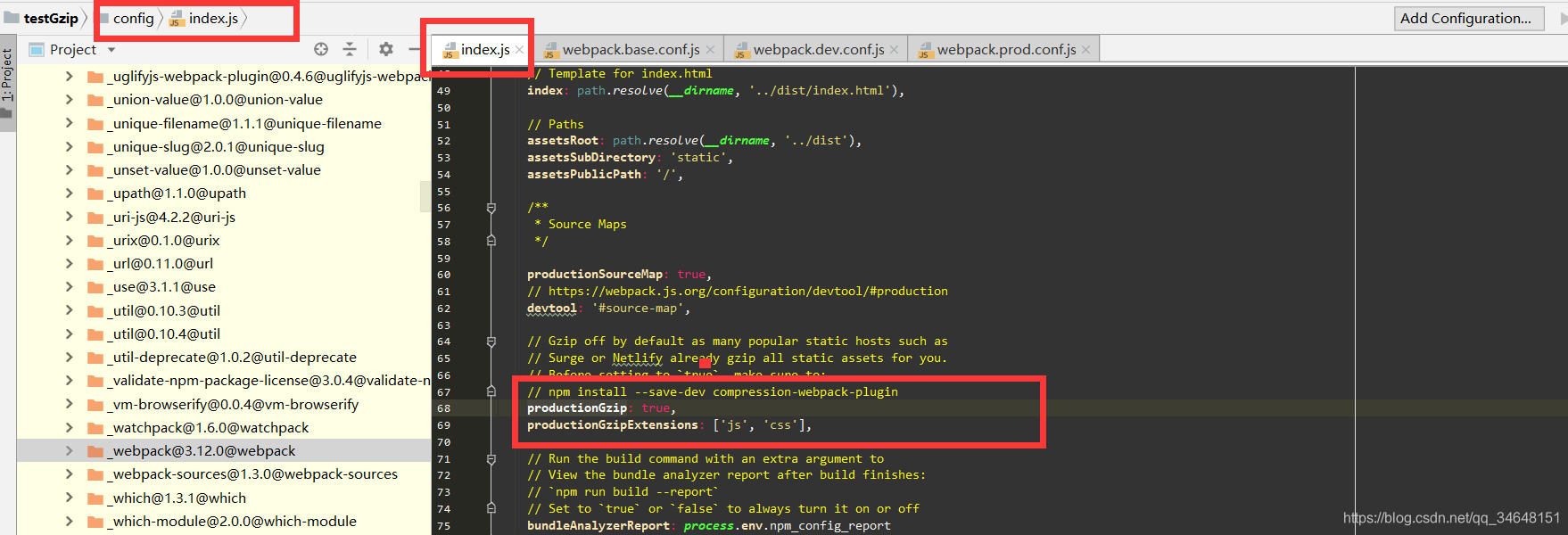
Task: Expand the _url@0.11.0 folder
Action: click(70, 263)
